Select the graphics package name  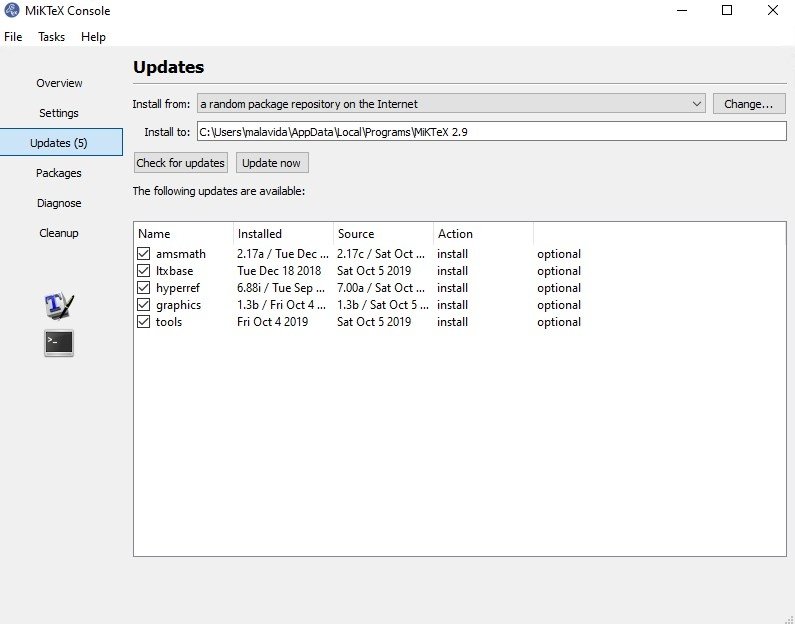pyautogui.click(x=178, y=305)
